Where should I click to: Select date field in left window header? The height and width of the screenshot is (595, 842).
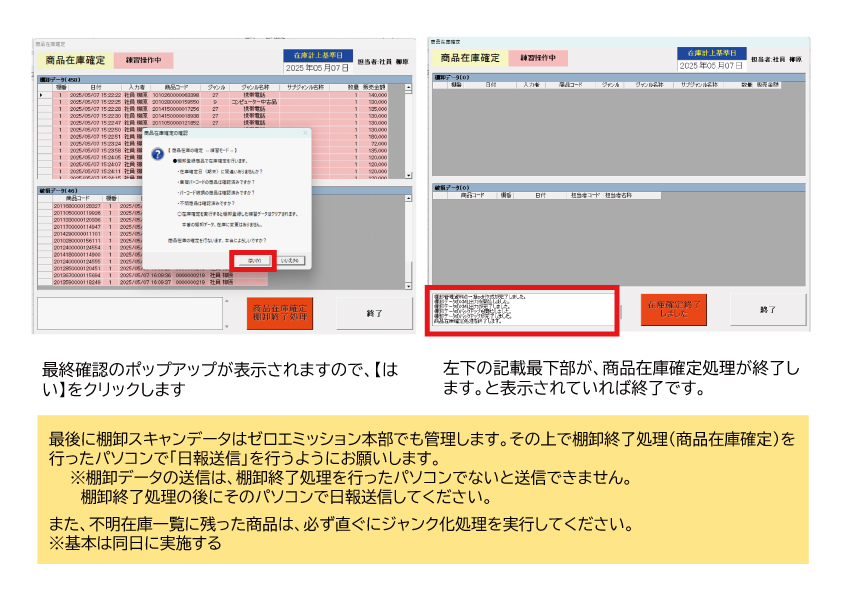pyautogui.click(x=318, y=67)
